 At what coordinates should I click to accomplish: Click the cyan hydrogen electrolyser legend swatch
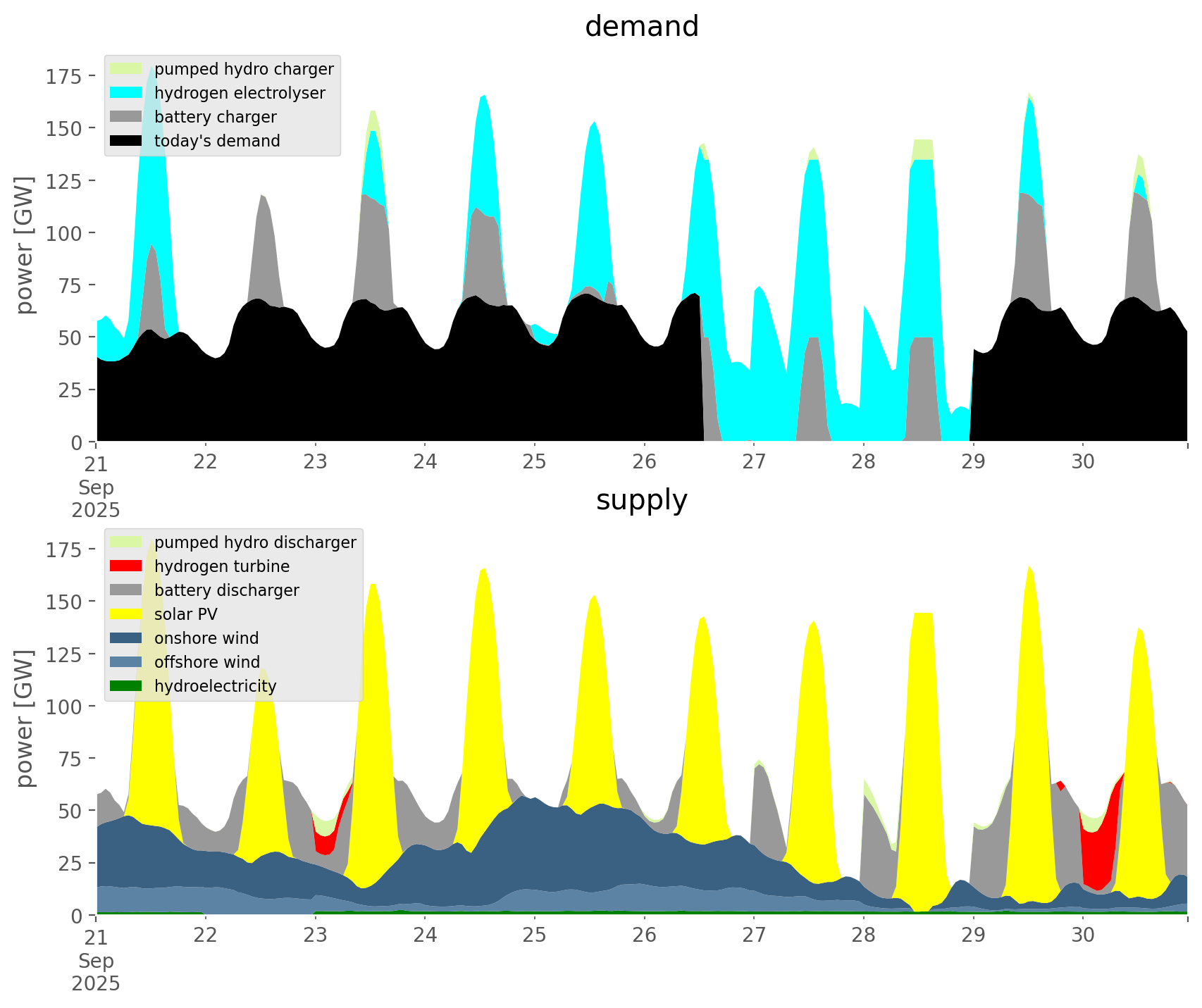coord(126,93)
